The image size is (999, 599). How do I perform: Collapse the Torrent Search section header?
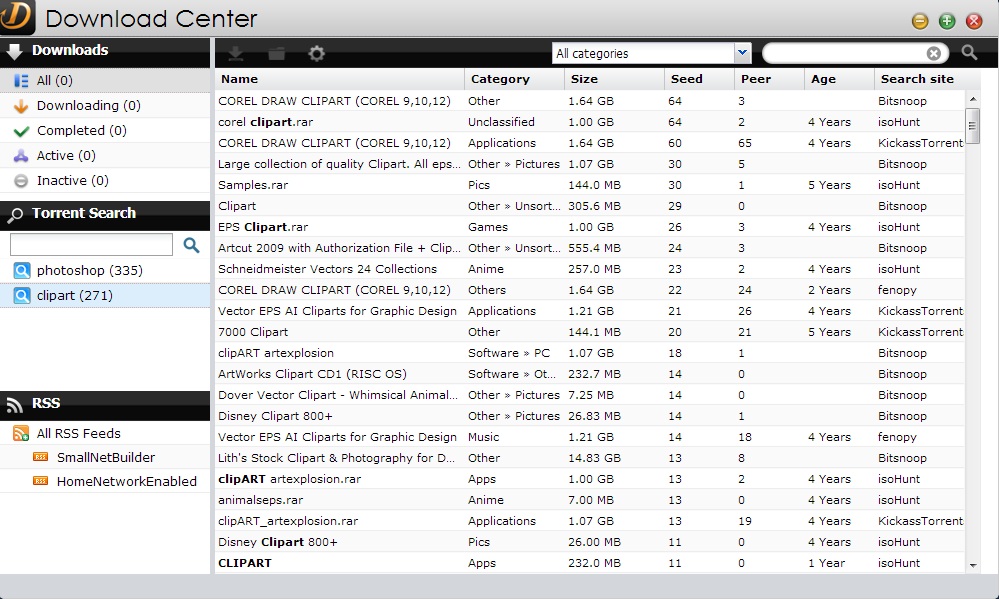(x=105, y=214)
